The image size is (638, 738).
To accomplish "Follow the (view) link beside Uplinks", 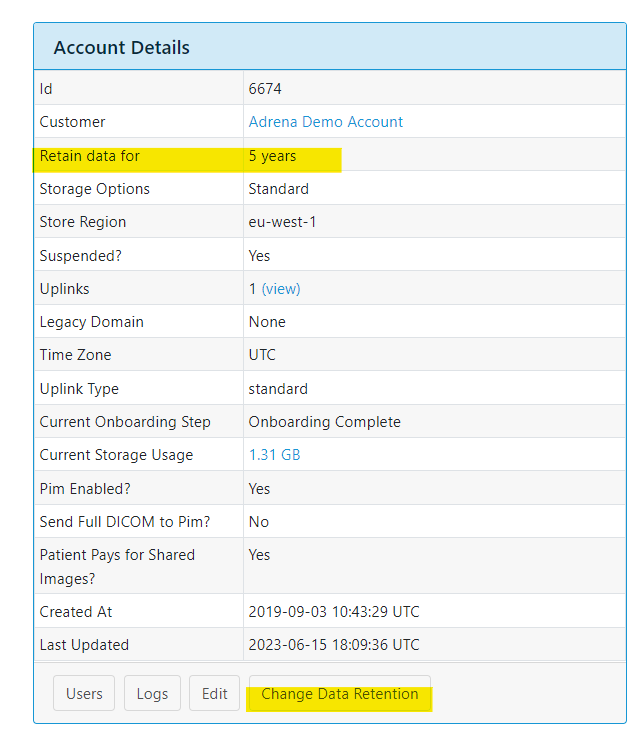I will 281,288.
